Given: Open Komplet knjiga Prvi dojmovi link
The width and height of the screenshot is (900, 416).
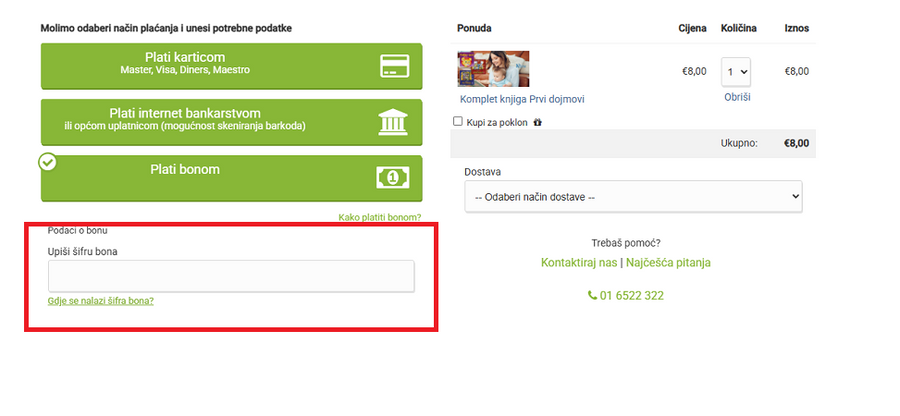Looking at the screenshot, I should point(522,99).
